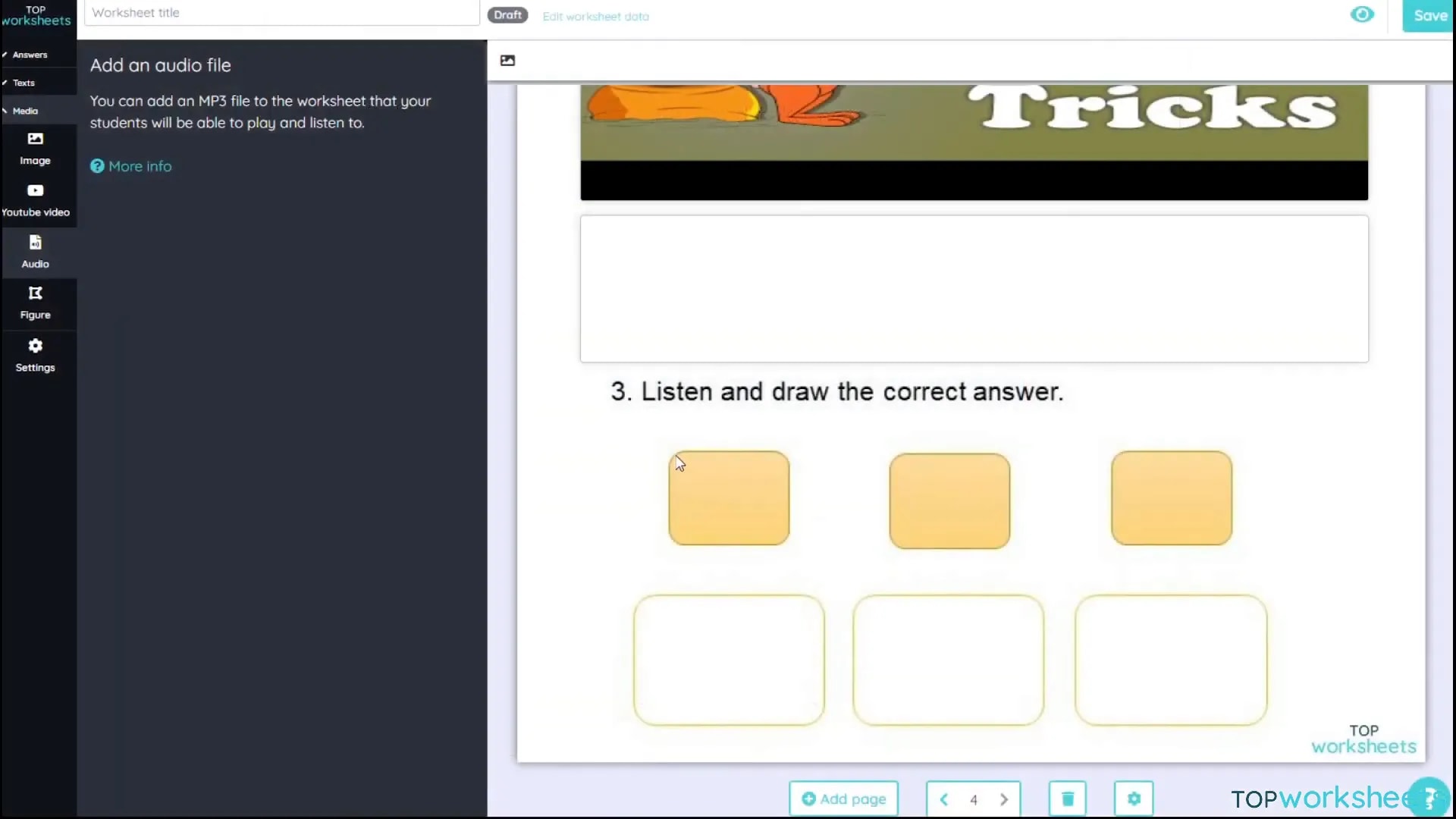Open the Youtube video insertion tool

click(35, 199)
